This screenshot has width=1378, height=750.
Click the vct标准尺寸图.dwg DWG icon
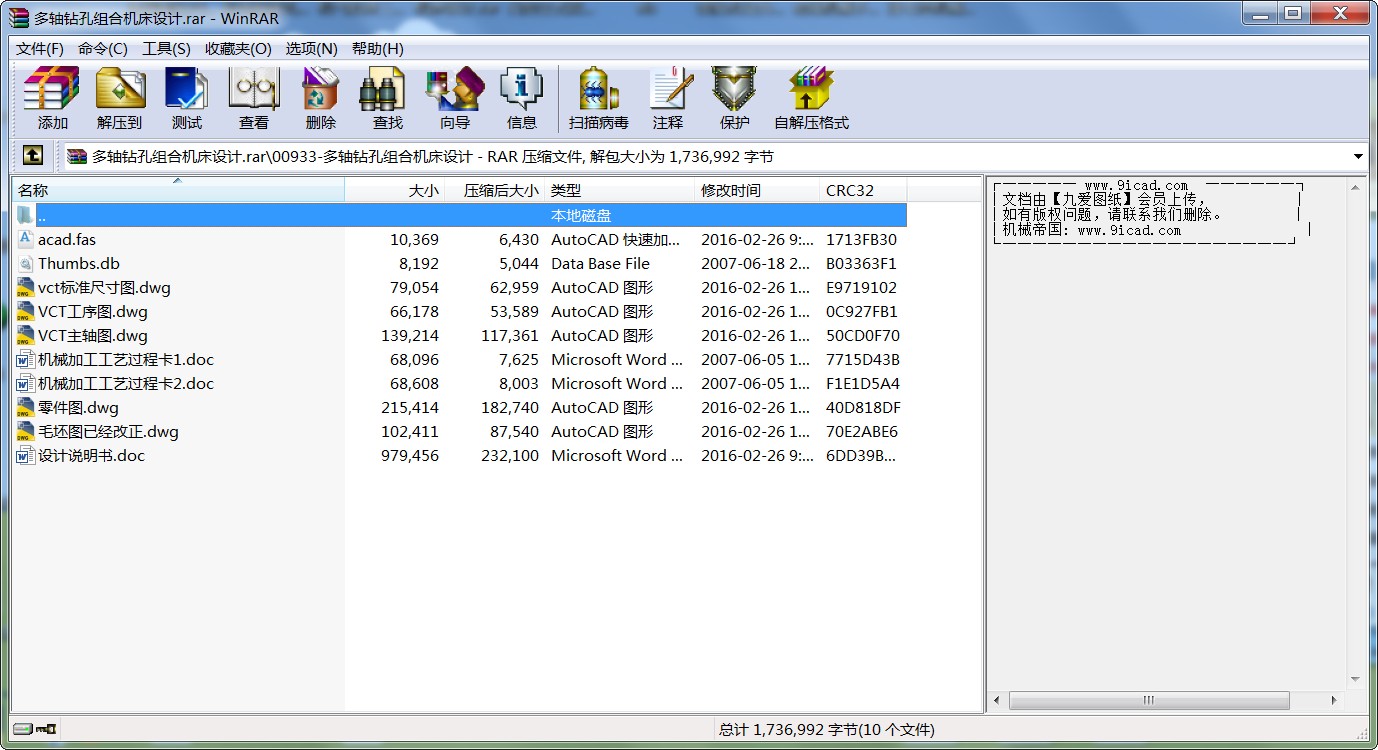click(26, 287)
